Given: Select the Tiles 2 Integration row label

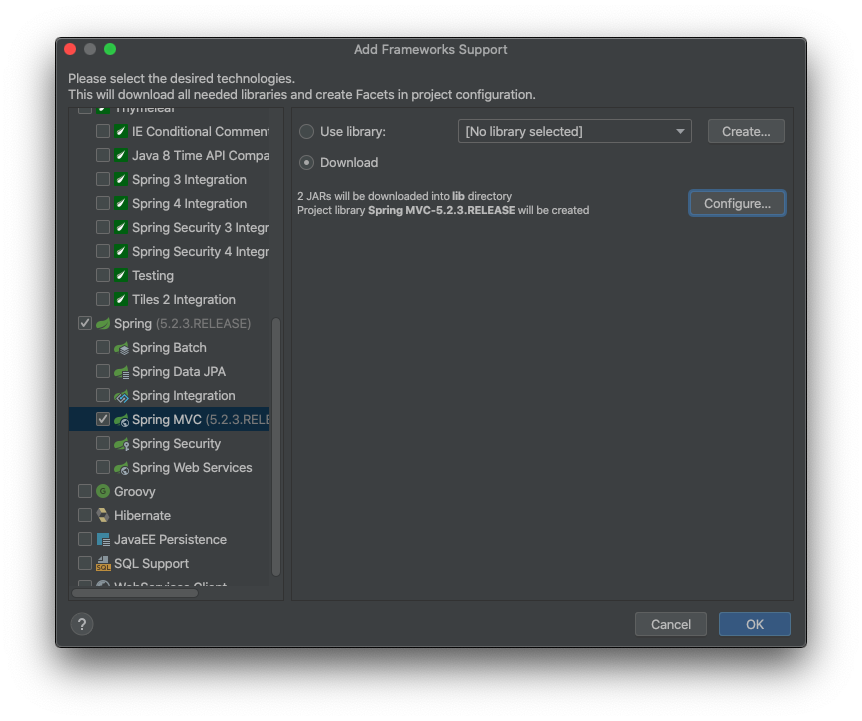Looking at the screenshot, I should tap(184, 300).
